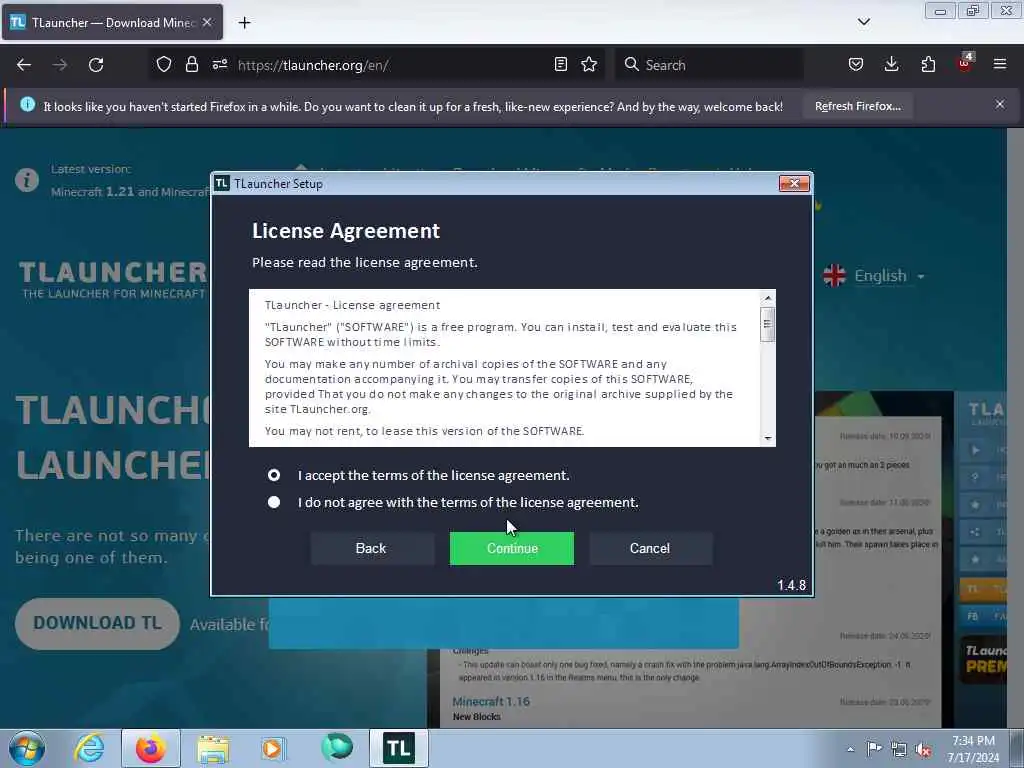Image resolution: width=1024 pixels, height=768 pixels.
Task: Click Refresh Firefox button
Action: [857, 106]
